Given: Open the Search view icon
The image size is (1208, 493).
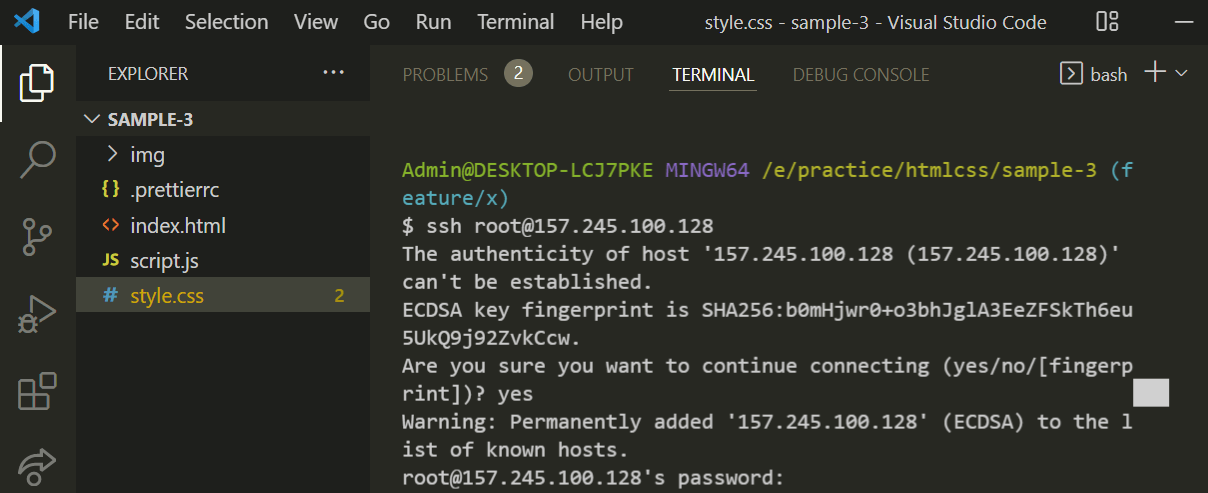Looking at the screenshot, I should coord(36,160).
